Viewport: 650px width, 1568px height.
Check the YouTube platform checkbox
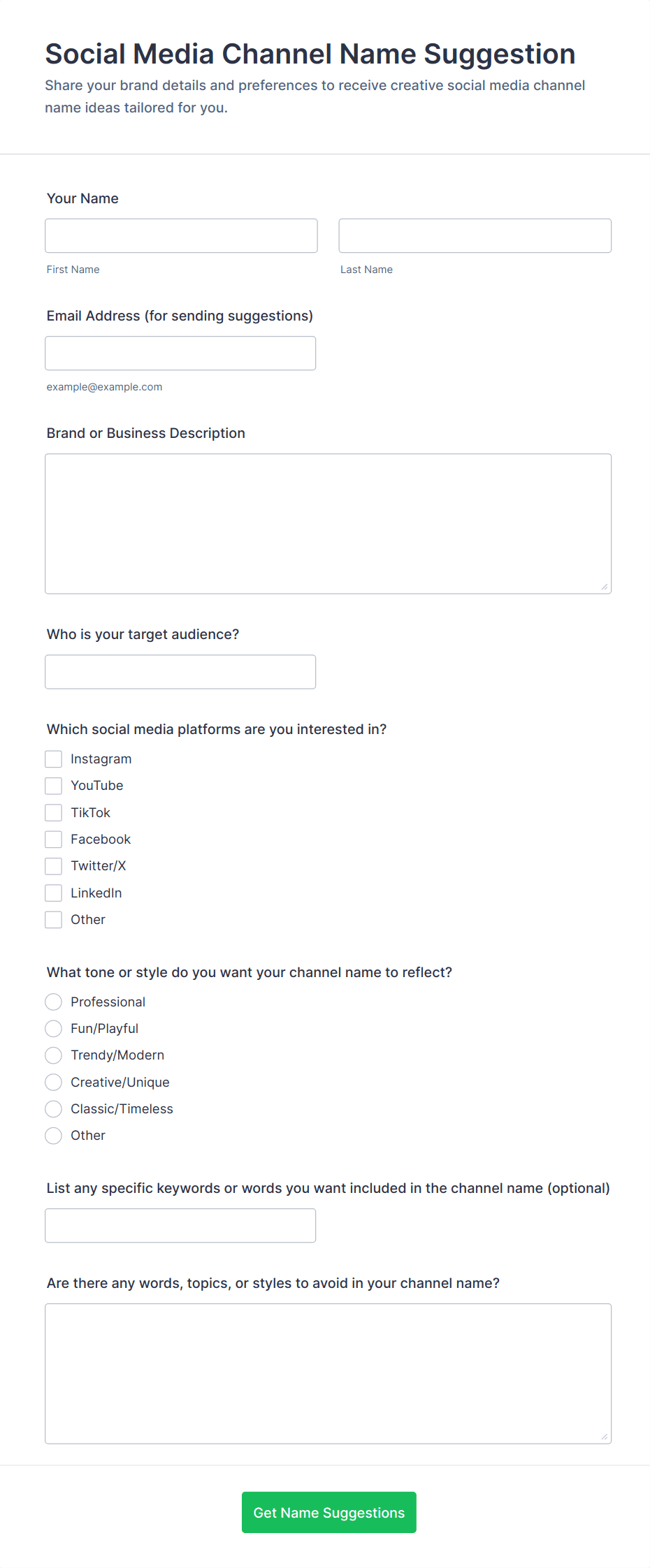[53, 785]
